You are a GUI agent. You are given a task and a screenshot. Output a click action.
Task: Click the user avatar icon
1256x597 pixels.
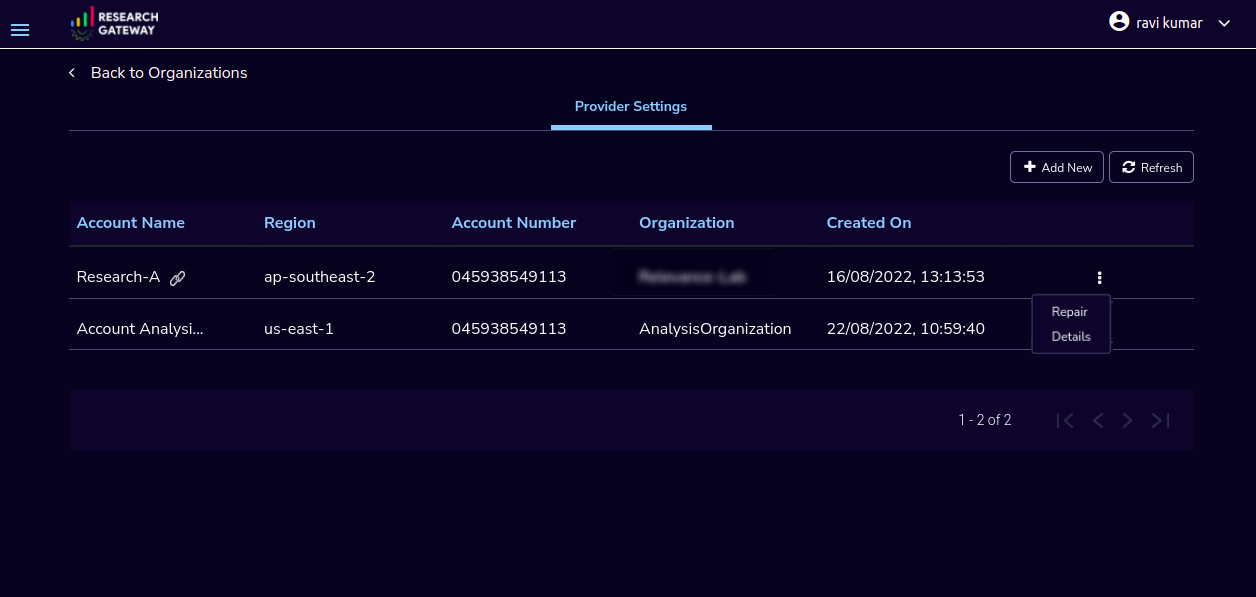pos(1119,21)
